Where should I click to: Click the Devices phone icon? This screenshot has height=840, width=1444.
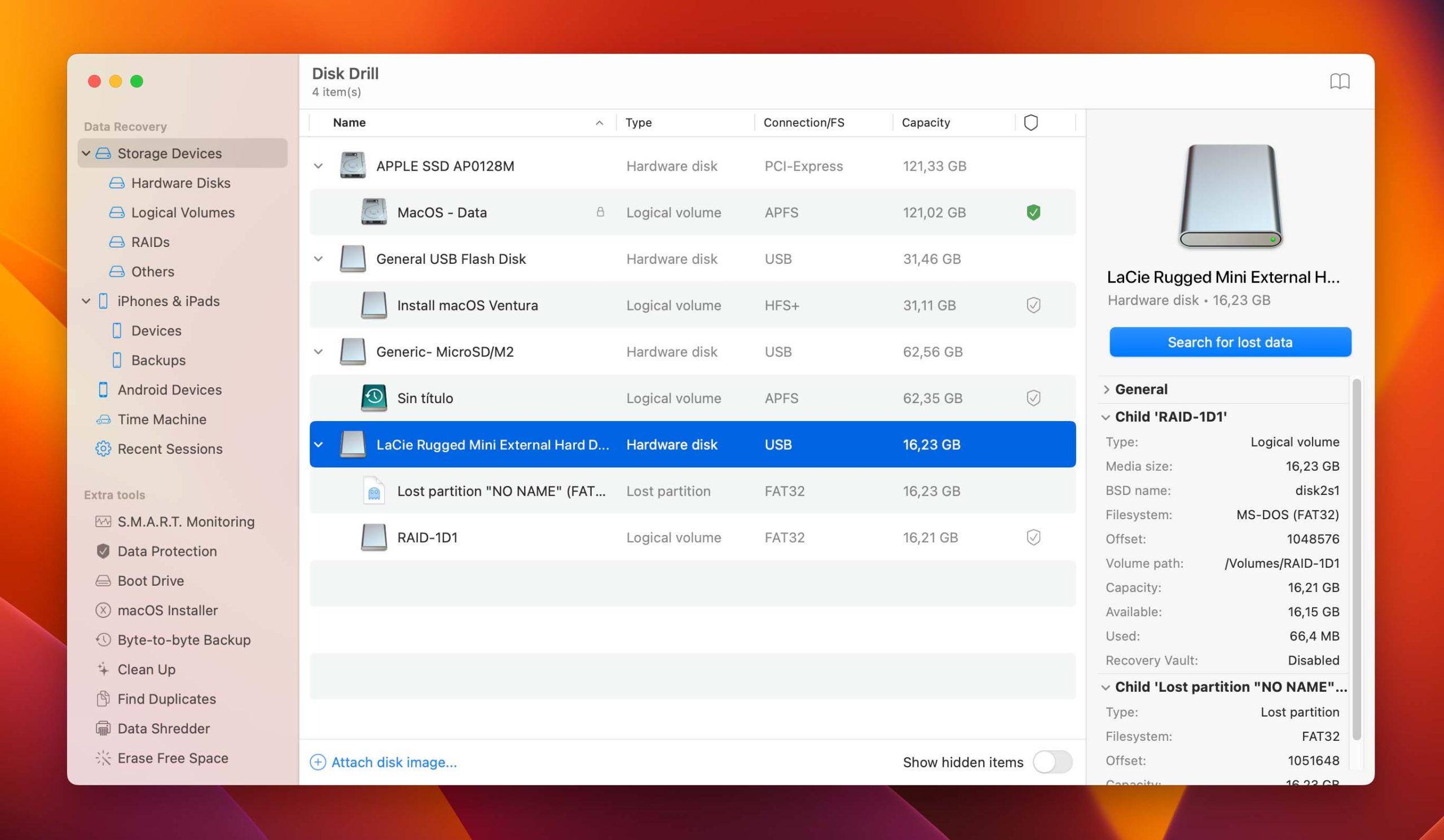(x=117, y=330)
